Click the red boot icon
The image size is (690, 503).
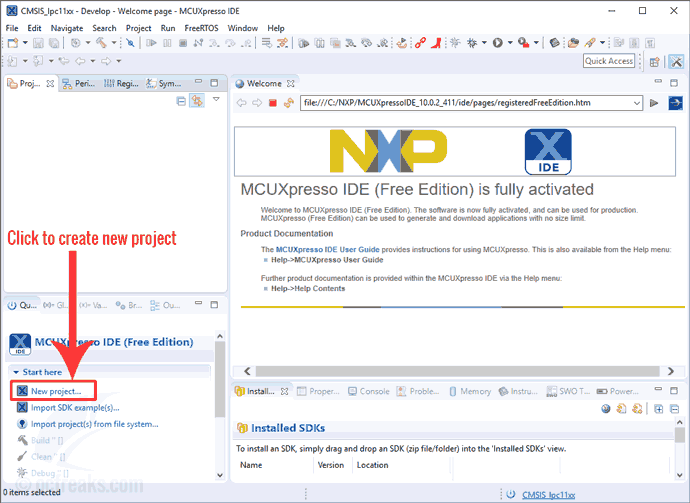tap(436, 43)
